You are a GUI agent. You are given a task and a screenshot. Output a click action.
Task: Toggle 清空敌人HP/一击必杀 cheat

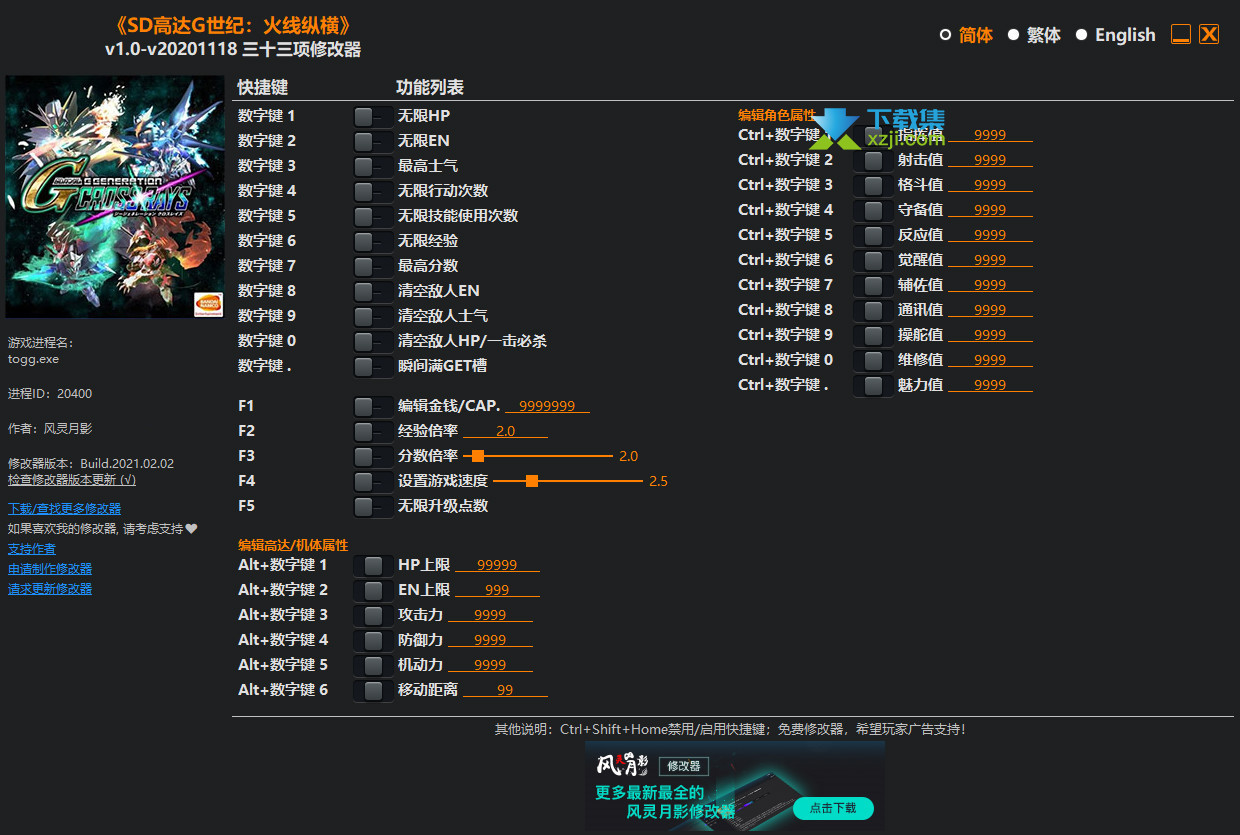[x=373, y=341]
